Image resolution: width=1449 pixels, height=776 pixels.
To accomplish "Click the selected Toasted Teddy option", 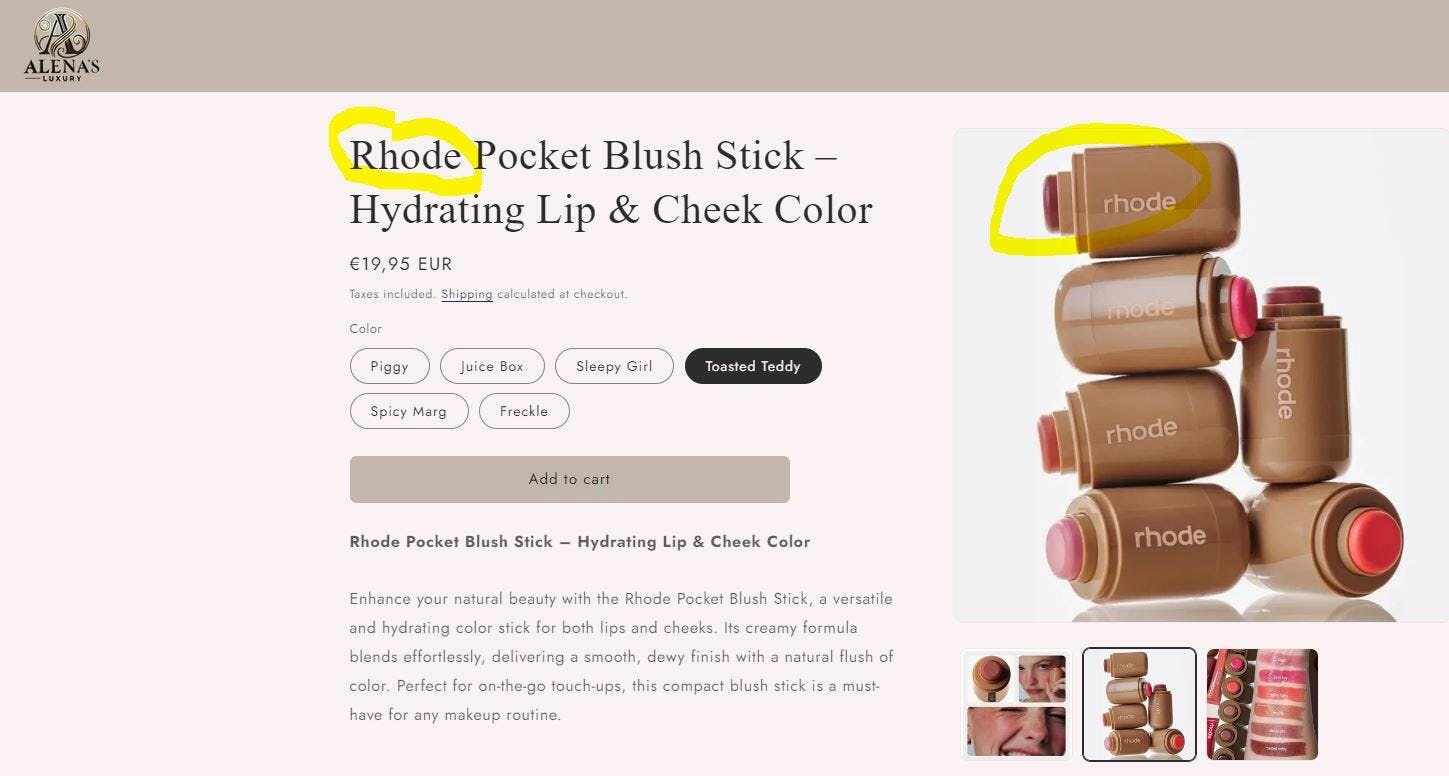I will pyautogui.click(x=753, y=366).
